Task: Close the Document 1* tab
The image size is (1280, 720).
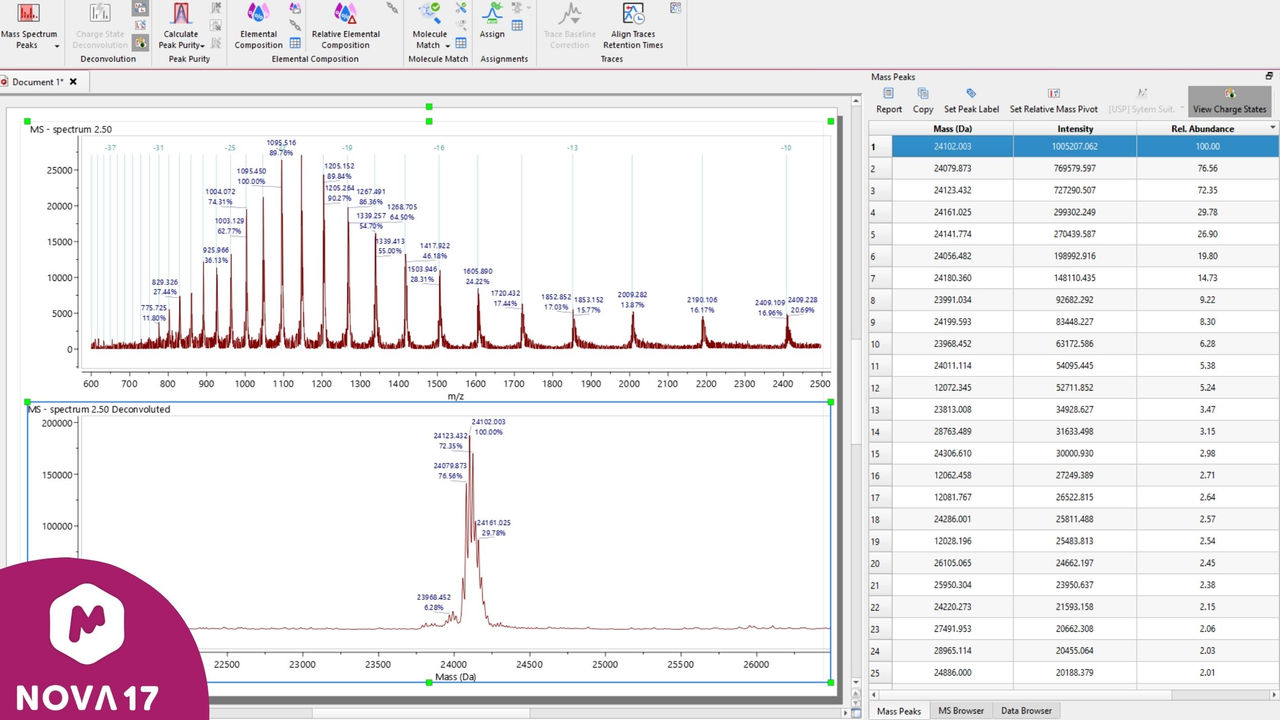Action: [x=73, y=82]
